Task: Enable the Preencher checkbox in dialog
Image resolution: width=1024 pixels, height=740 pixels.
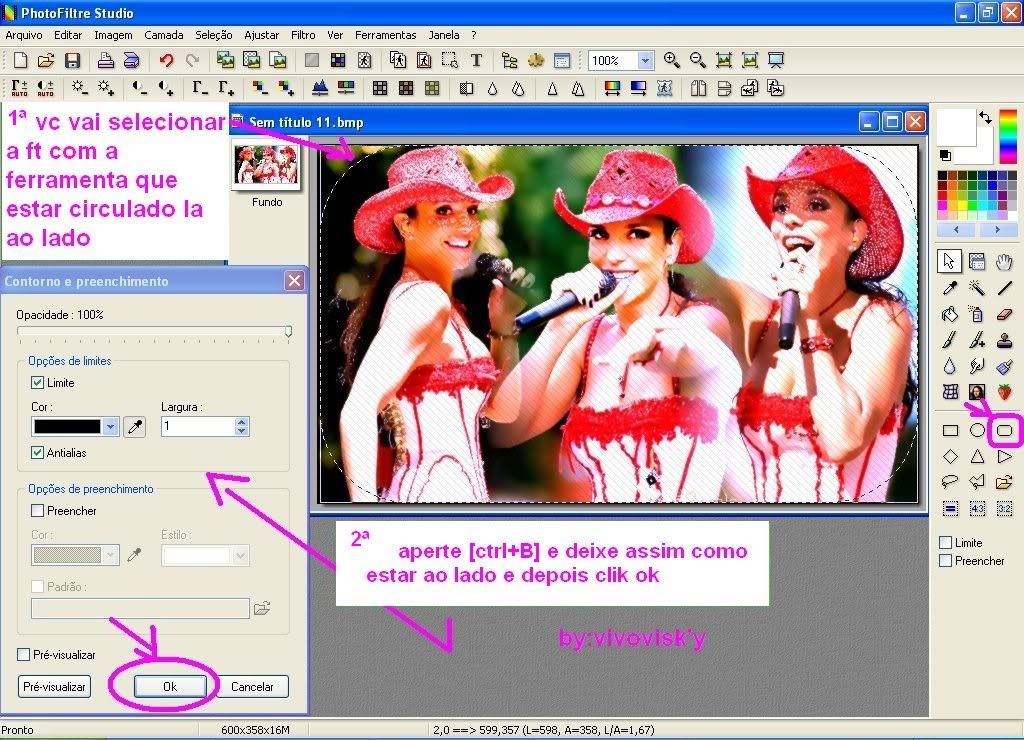Action: 38,511
